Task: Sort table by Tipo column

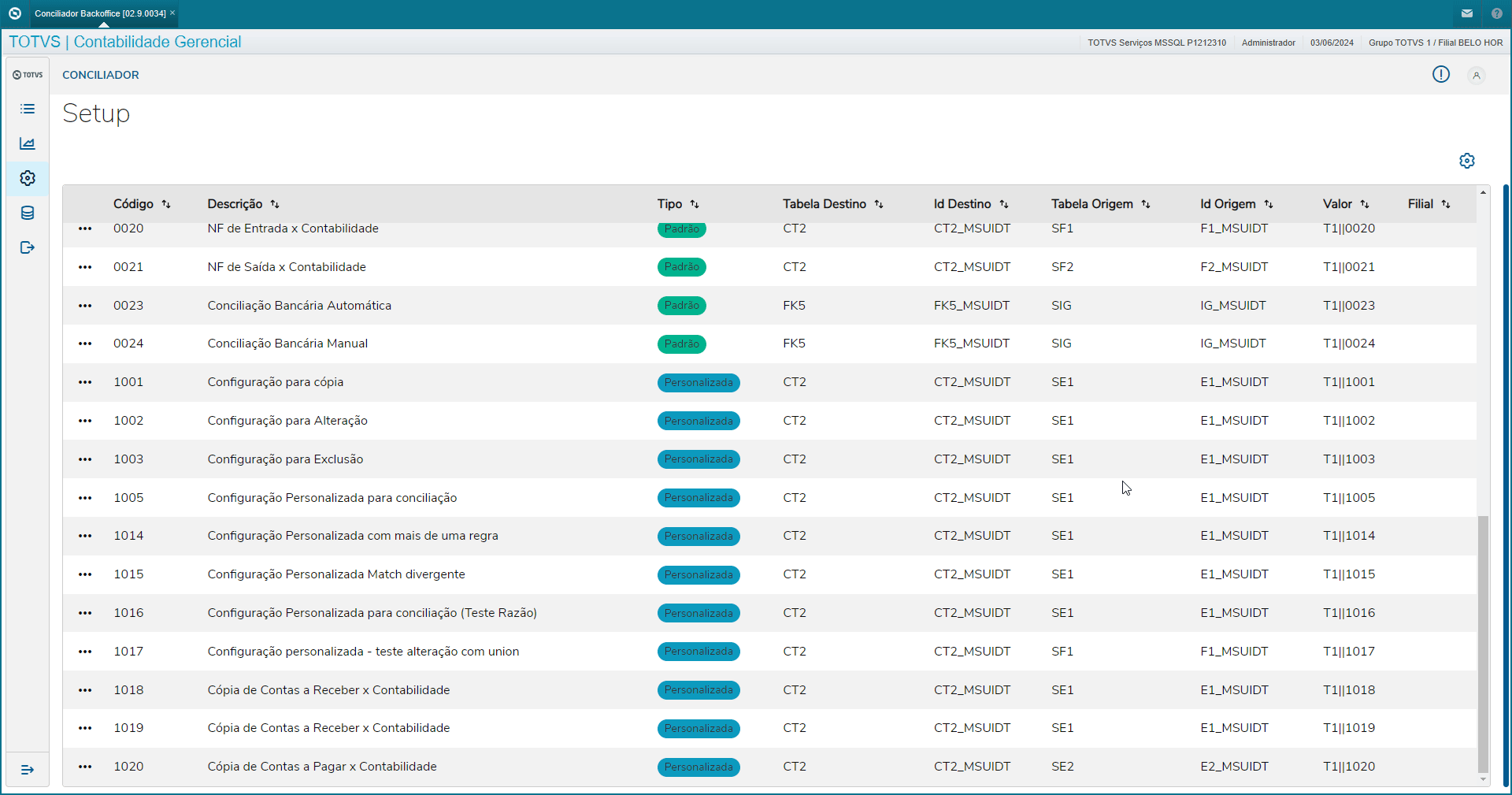Action: (695, 204)
